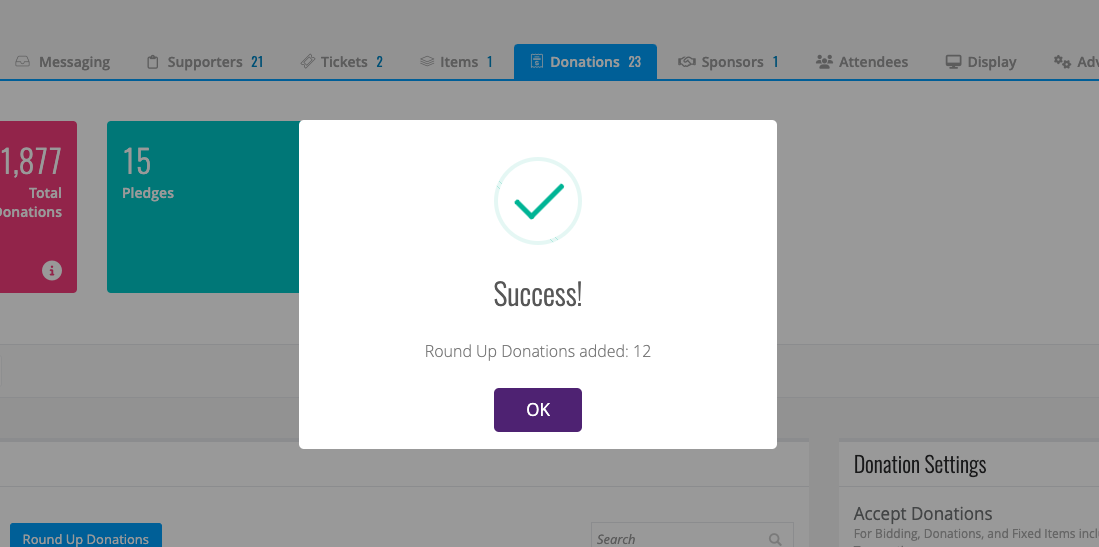Image resolution: width=1099 pixels, height=547 pixels.
Task: Click the Attendees people icon
Action: tap(824, 62)
